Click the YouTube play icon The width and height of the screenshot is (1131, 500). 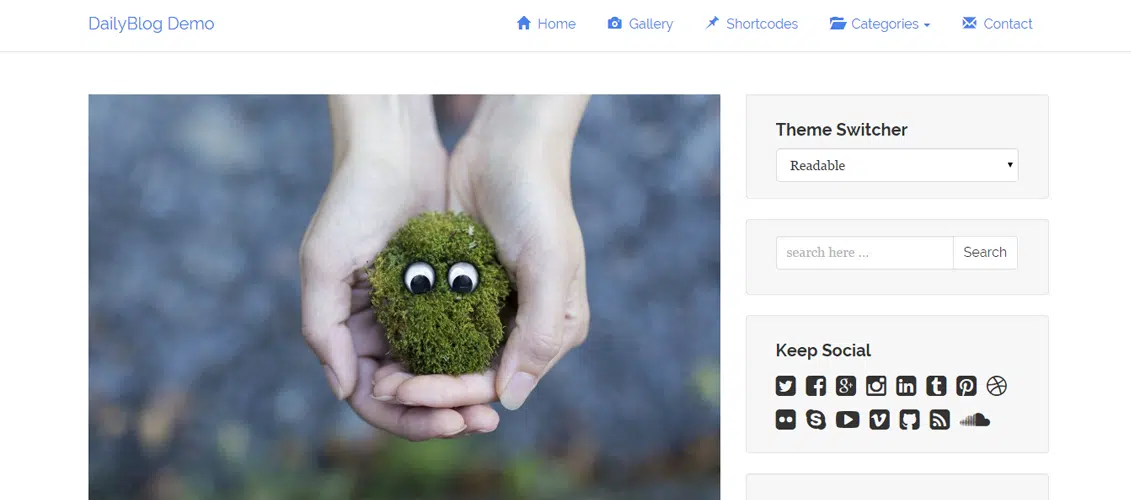coord(847,420)
